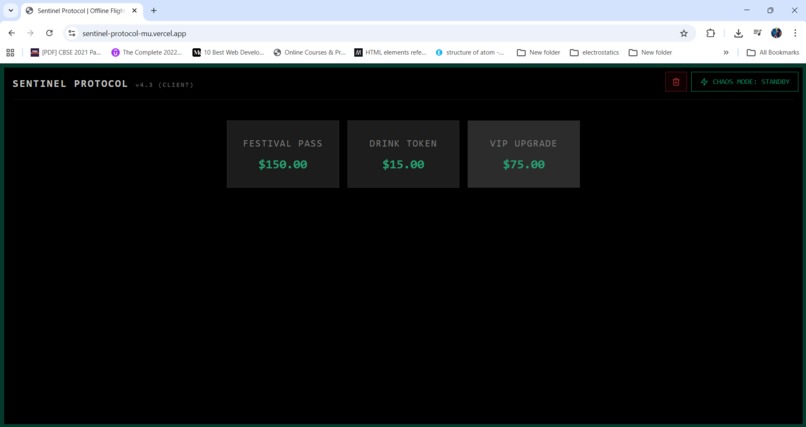This screenshot has width=806, height=427.
Task: Open Chrome three-dot menu
Action: [795, 33]
